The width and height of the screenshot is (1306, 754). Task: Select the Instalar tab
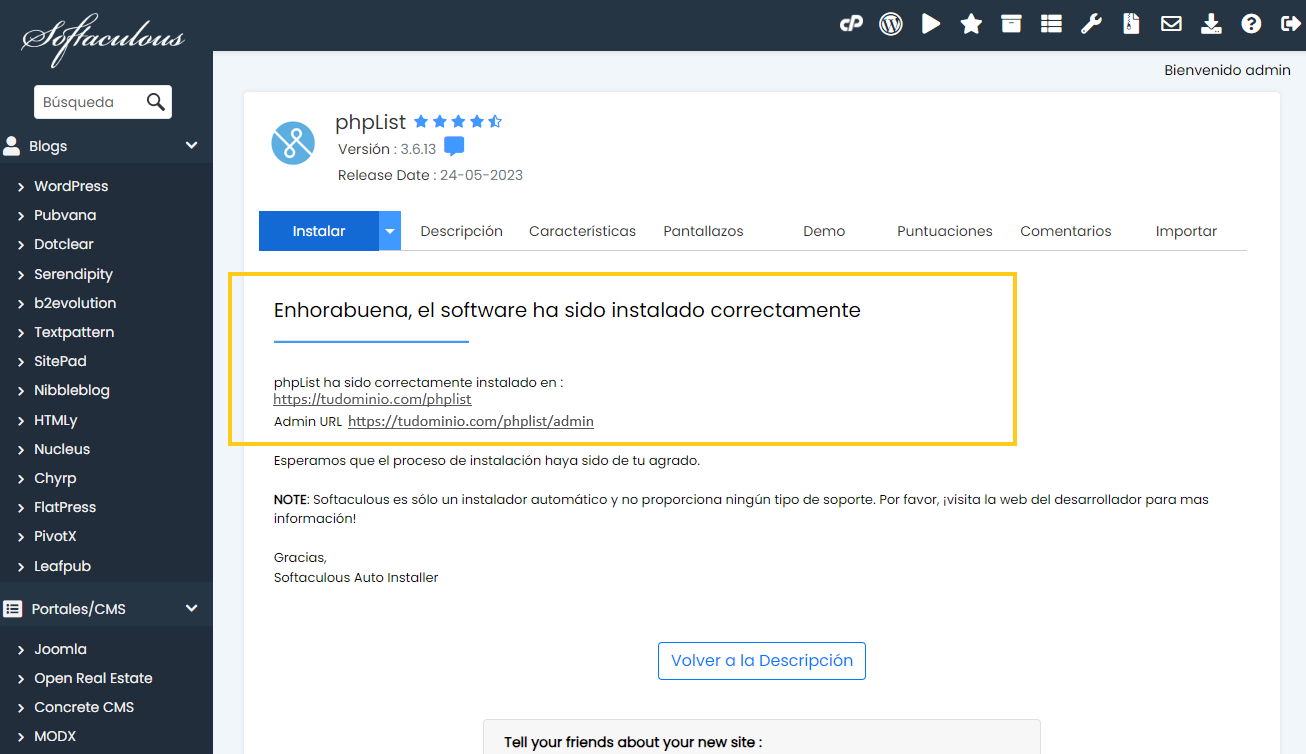319,231
